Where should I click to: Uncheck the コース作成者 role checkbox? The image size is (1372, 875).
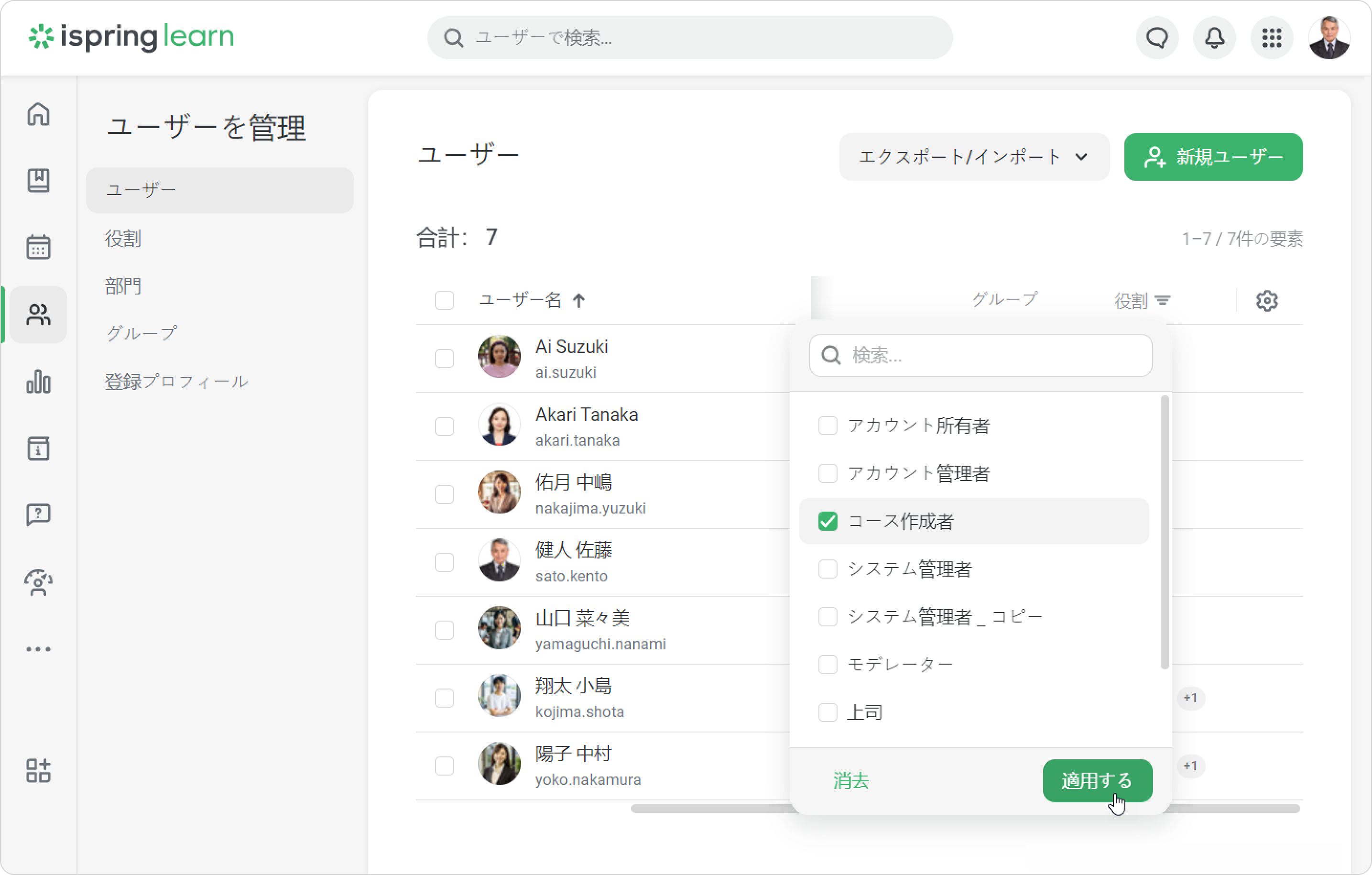pos(828,521)
